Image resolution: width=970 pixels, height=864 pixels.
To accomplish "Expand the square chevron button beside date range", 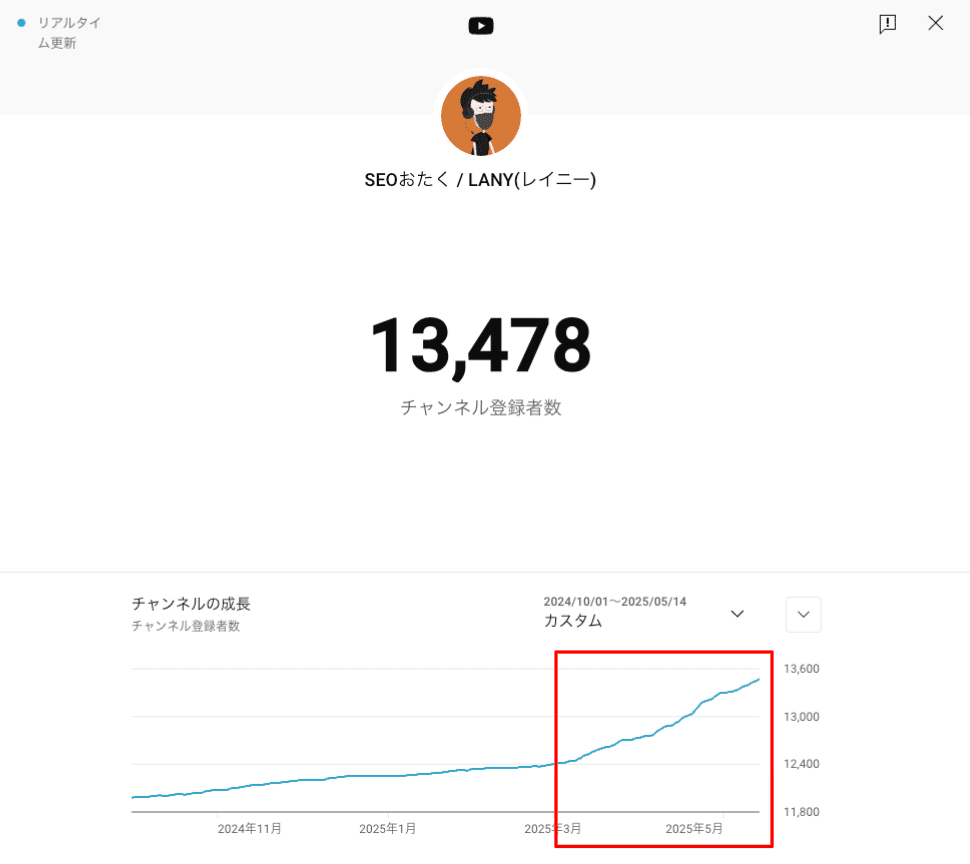I will pos(803,614).
